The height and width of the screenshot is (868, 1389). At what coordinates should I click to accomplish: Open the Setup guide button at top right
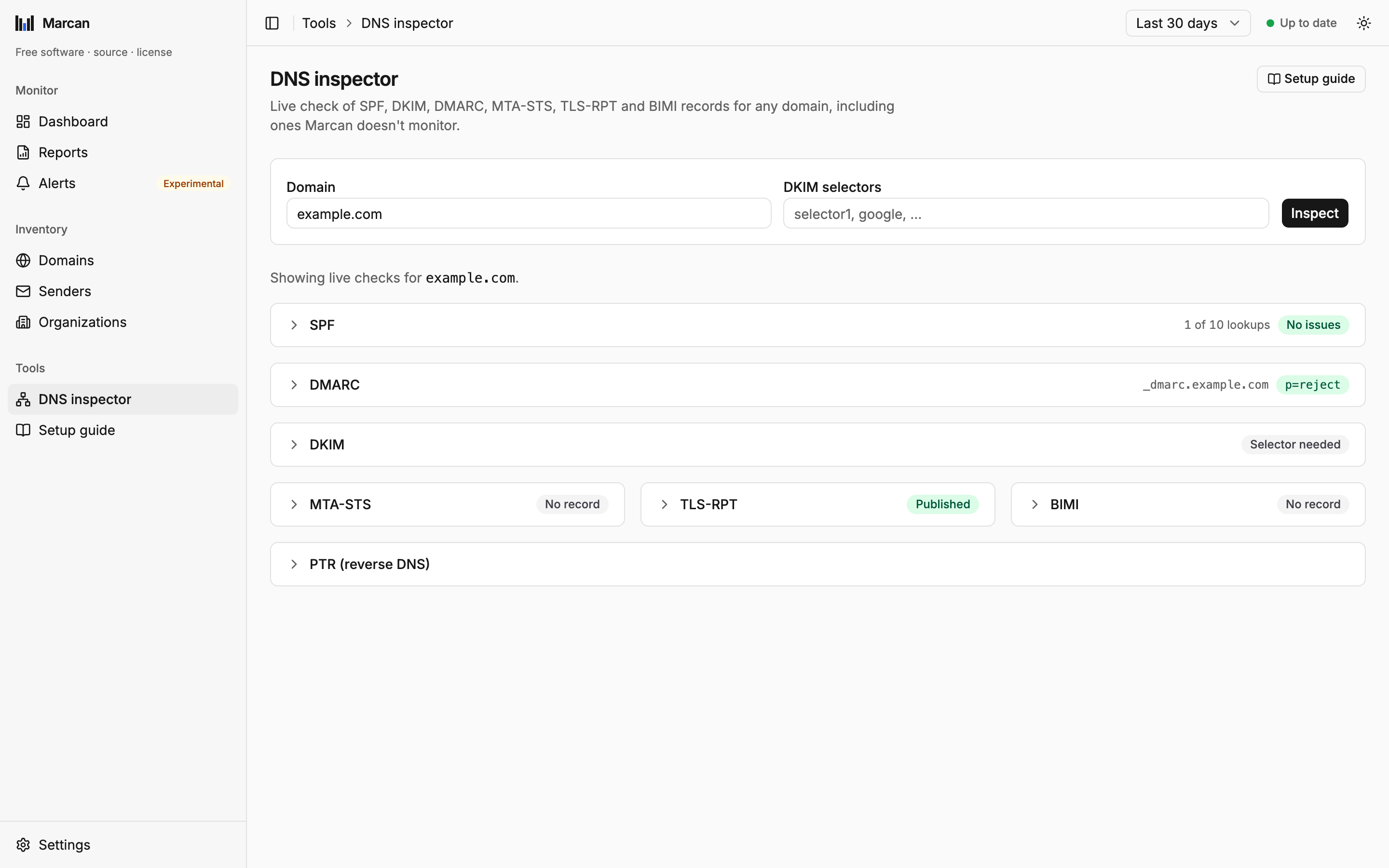[1311, 79]
